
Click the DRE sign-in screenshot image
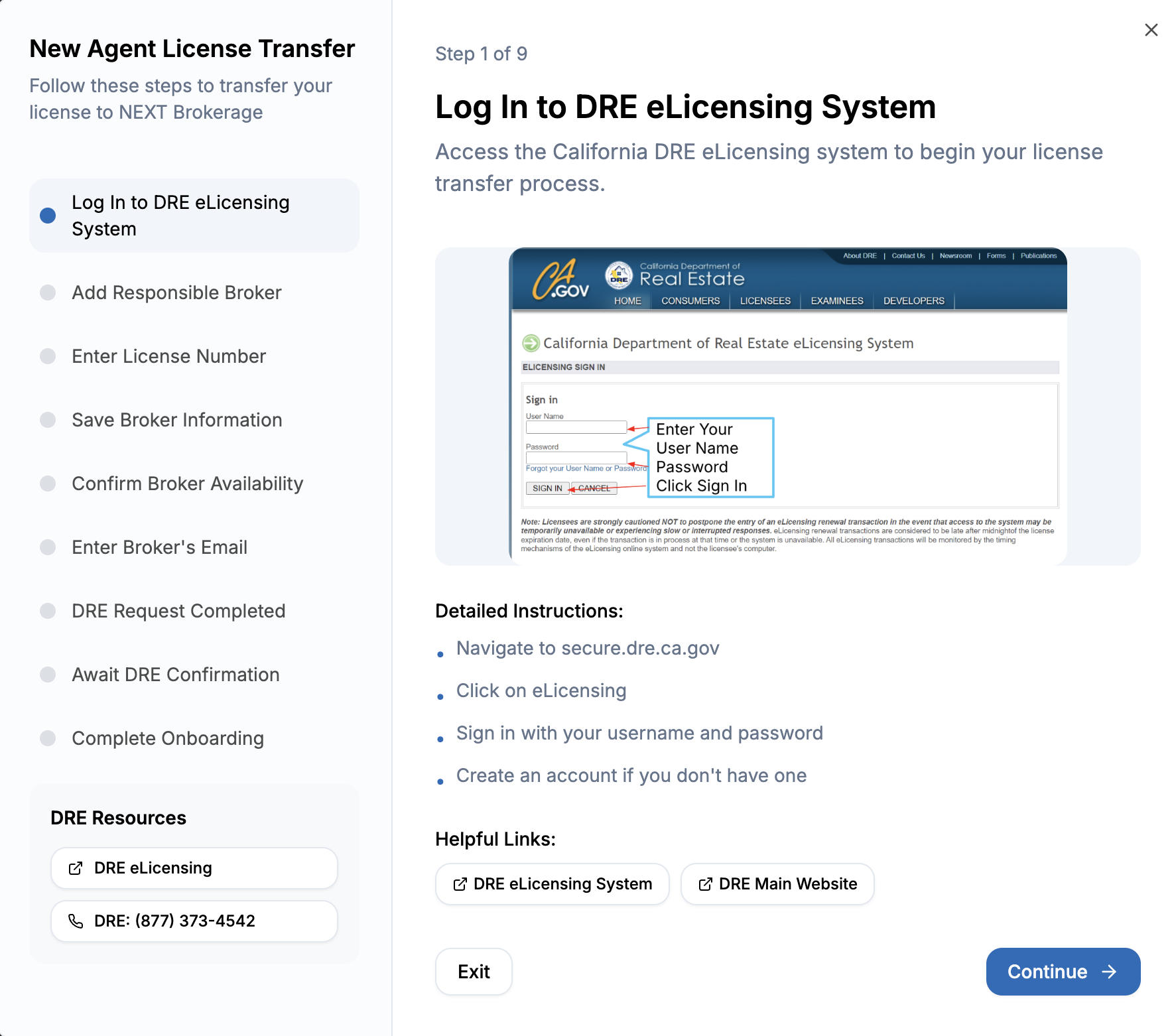tap(787, 406)
